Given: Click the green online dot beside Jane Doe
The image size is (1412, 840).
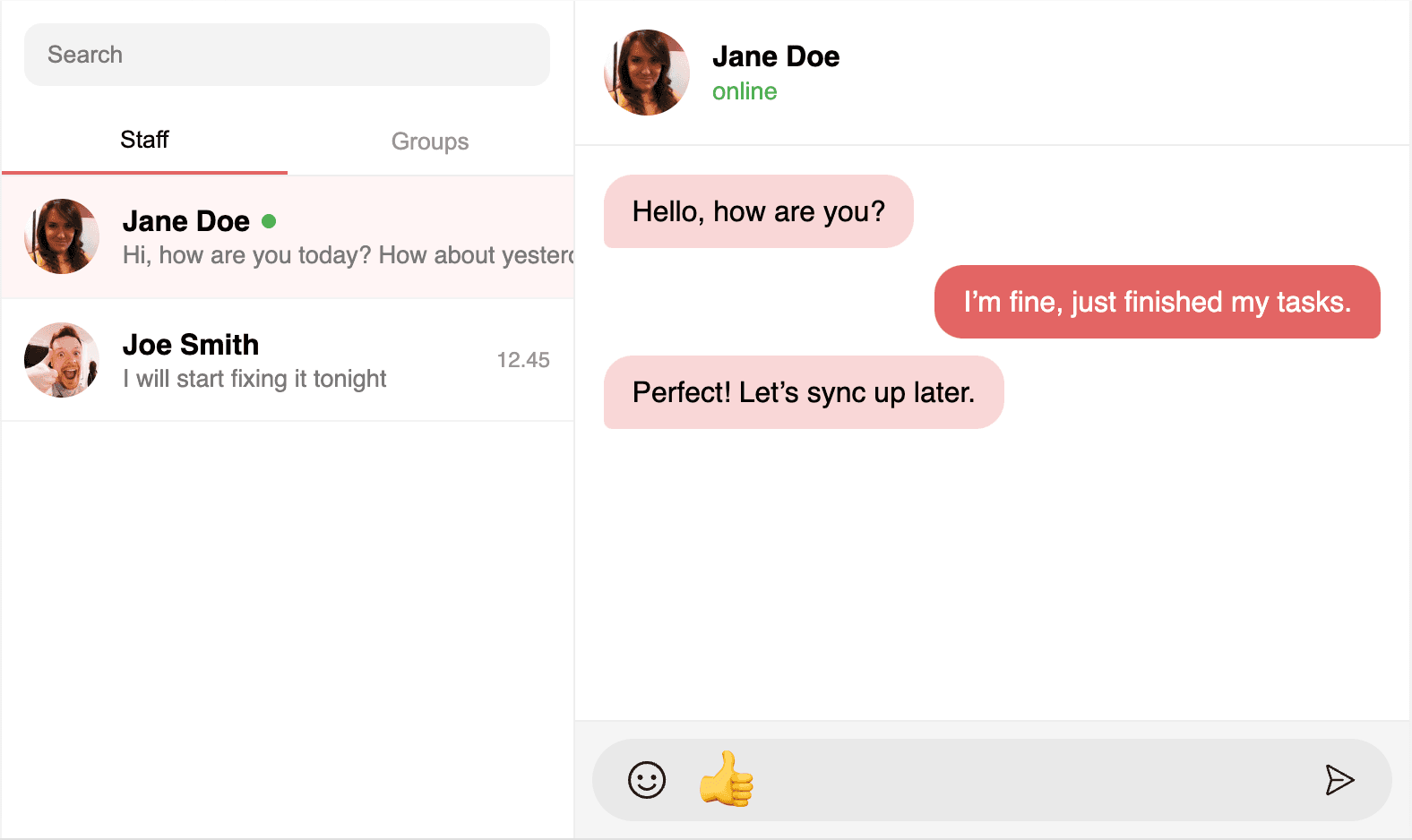Looking at the screenshot, I should point(269,221).
